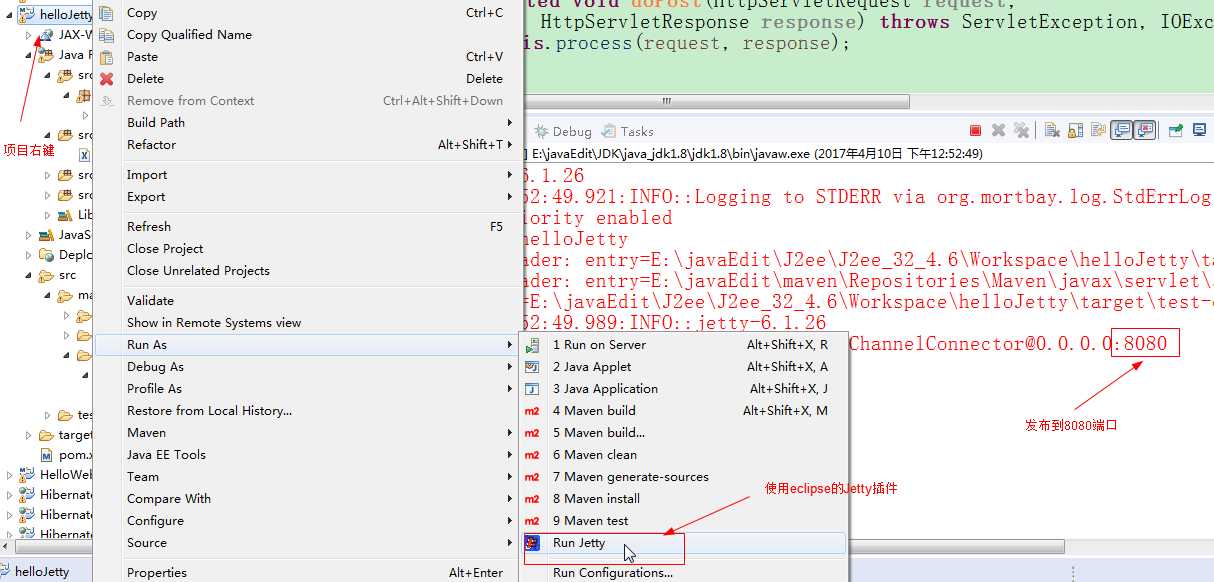Expand the HelloWeb project node
Viewport: 1214px width, 582px height.
pos(10,475)
